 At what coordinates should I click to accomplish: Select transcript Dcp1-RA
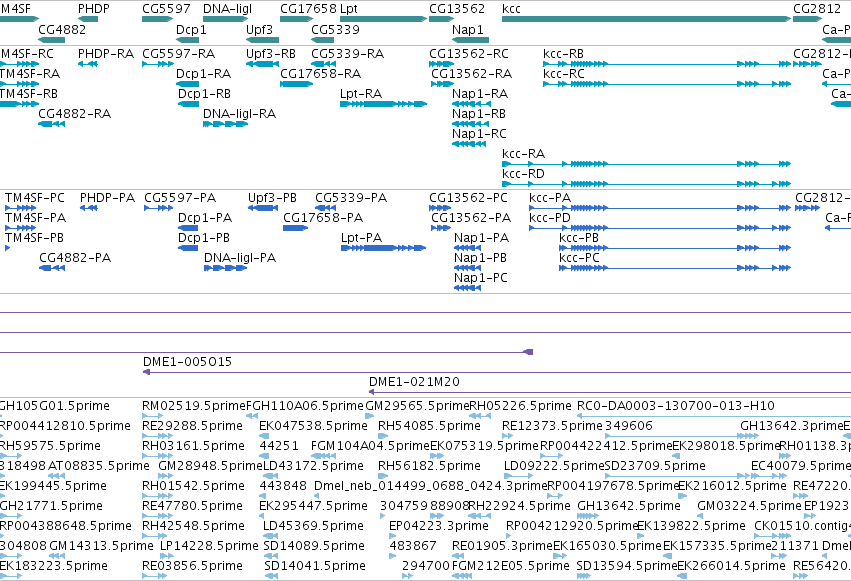pos(187,84)
